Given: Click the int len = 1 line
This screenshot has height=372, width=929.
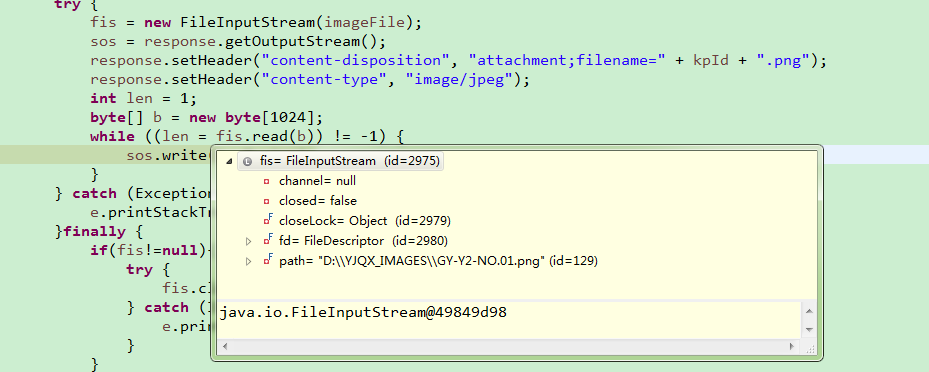Looking at the screenshot, I should point(143,98).
